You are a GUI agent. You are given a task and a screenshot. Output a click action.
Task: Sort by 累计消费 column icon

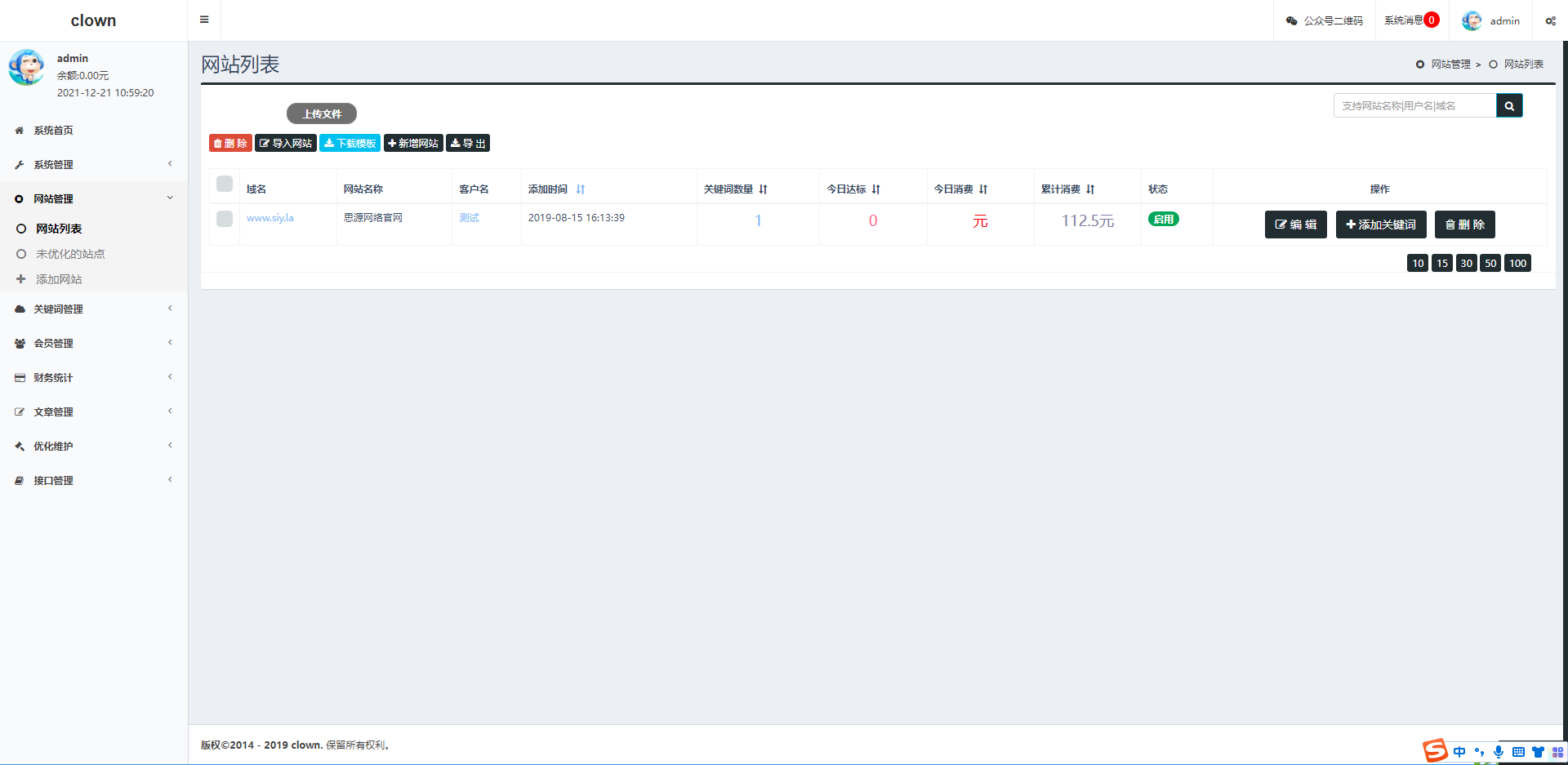point(1090,189)
